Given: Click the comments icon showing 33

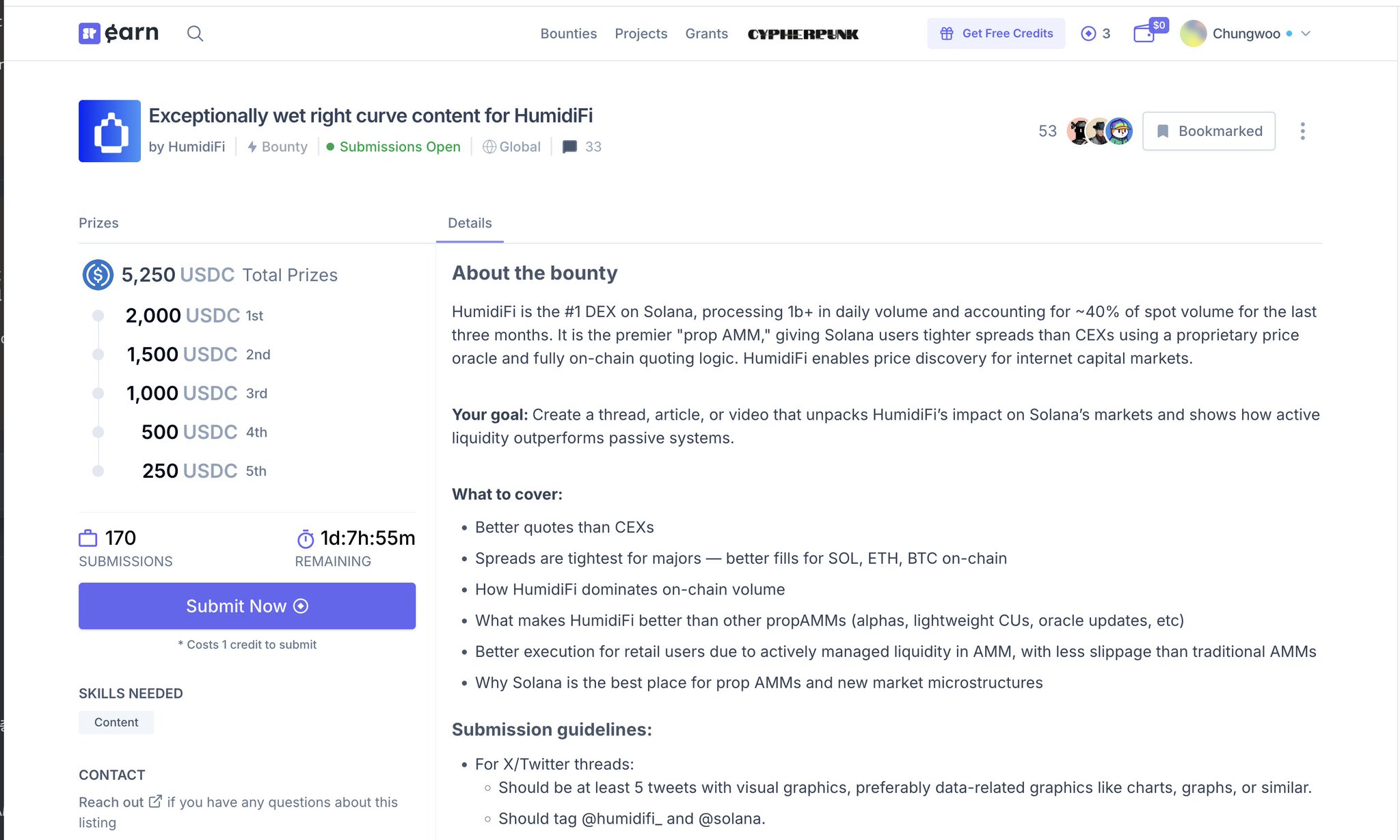Looking at the screenshot, I should [x=569, y=146].
